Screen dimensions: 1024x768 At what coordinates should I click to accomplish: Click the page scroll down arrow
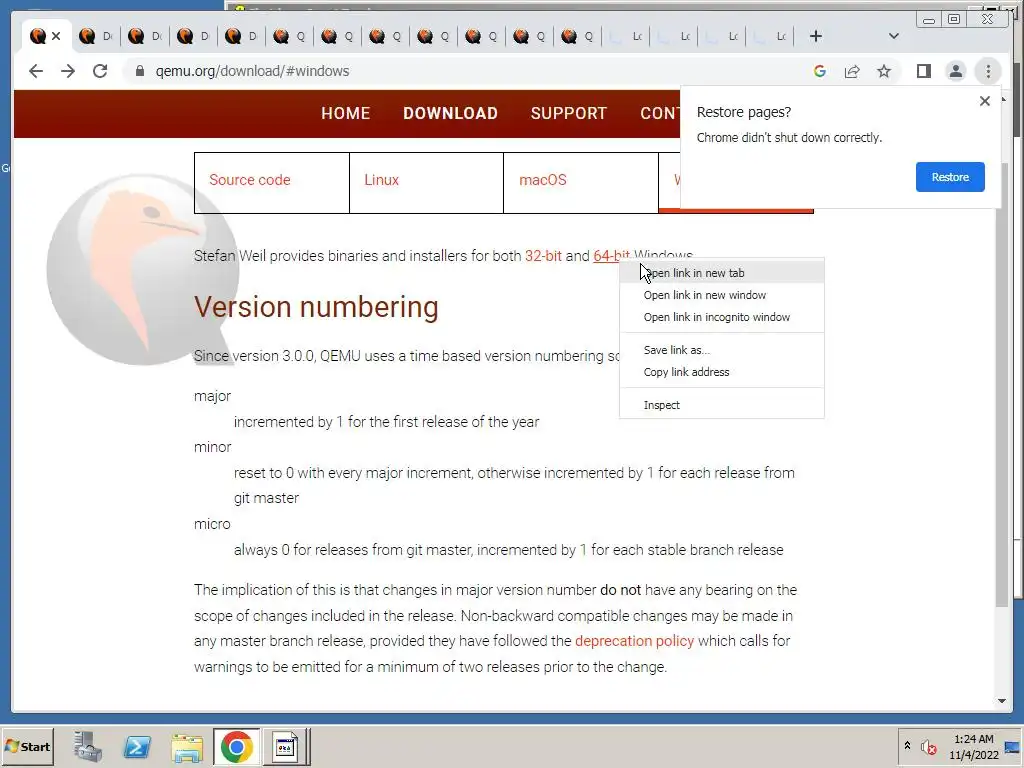(x=1002, y=701)
